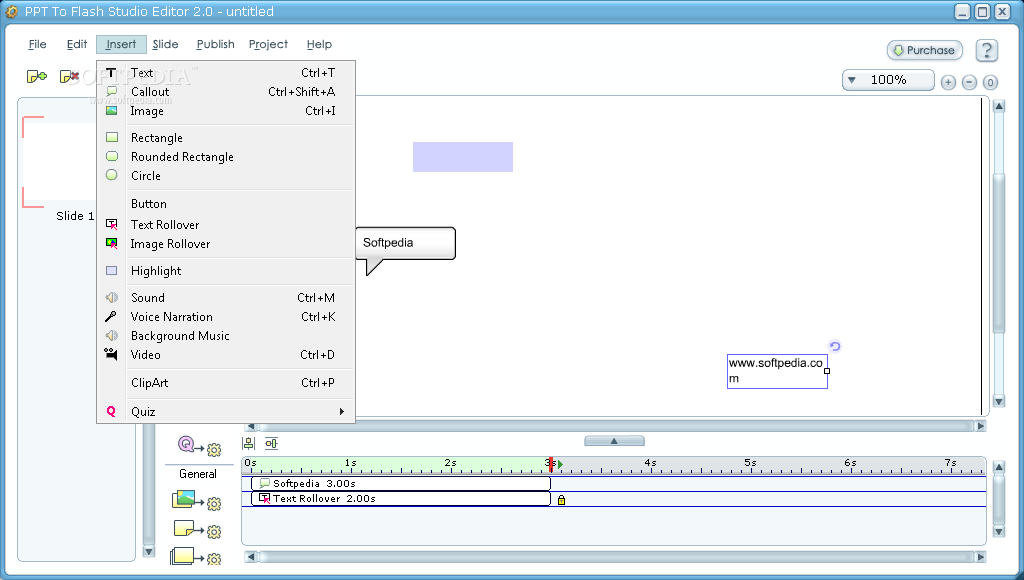The height and width of the screenshot is (580, 1024).
Task: Click the General label in settings panel
Action: point(198,474)
